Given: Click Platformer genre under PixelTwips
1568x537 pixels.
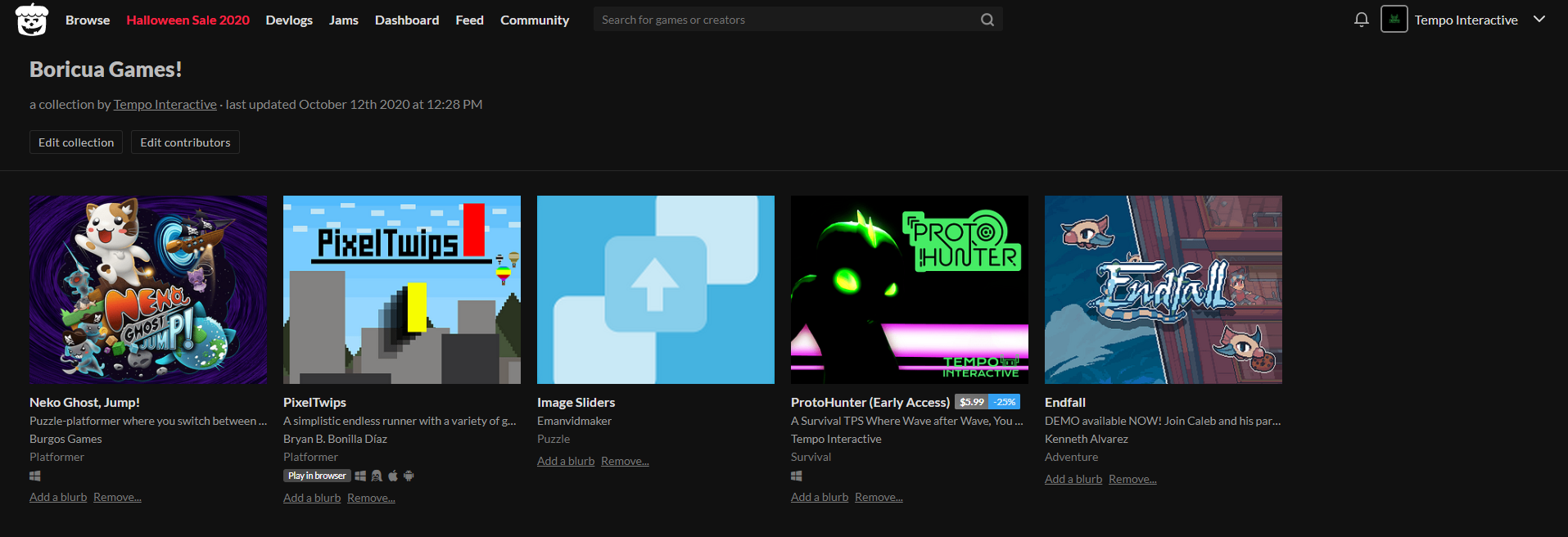Looking at the screenshot, I should tap(310, 457).
